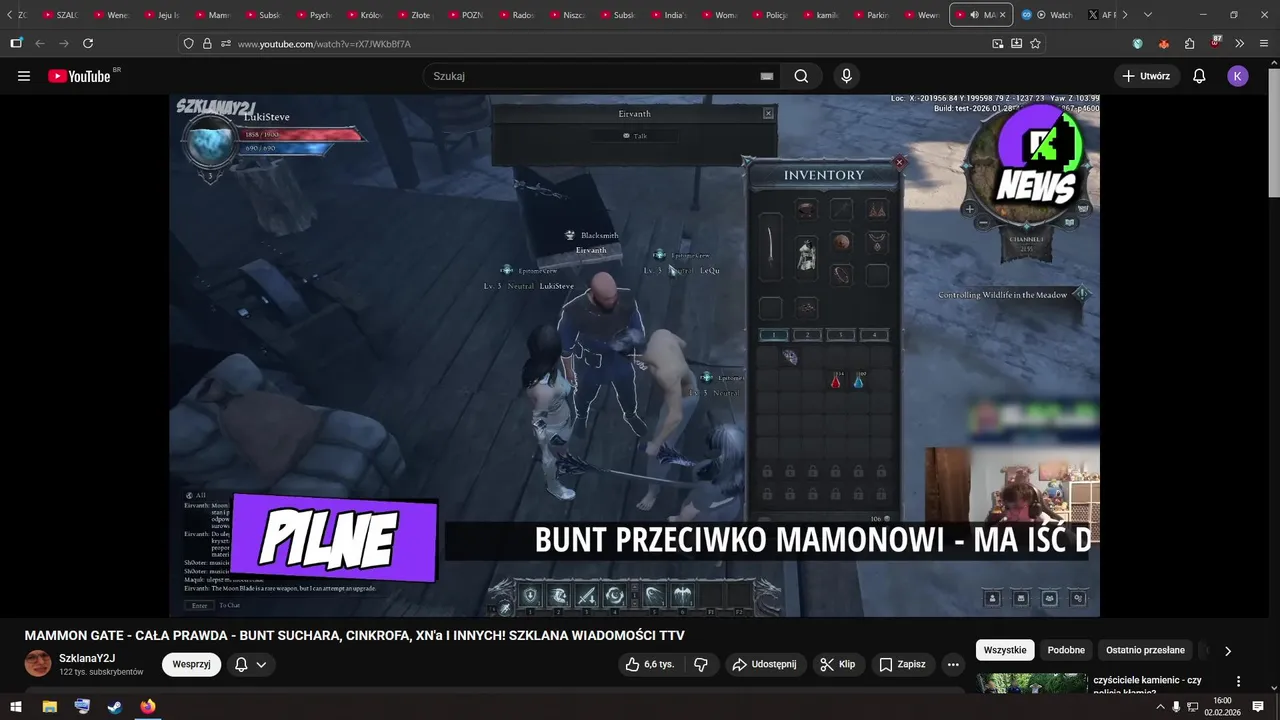Switch to the Watch tab
Screen dimensions: 1280x720
[x=1048, y=15]
